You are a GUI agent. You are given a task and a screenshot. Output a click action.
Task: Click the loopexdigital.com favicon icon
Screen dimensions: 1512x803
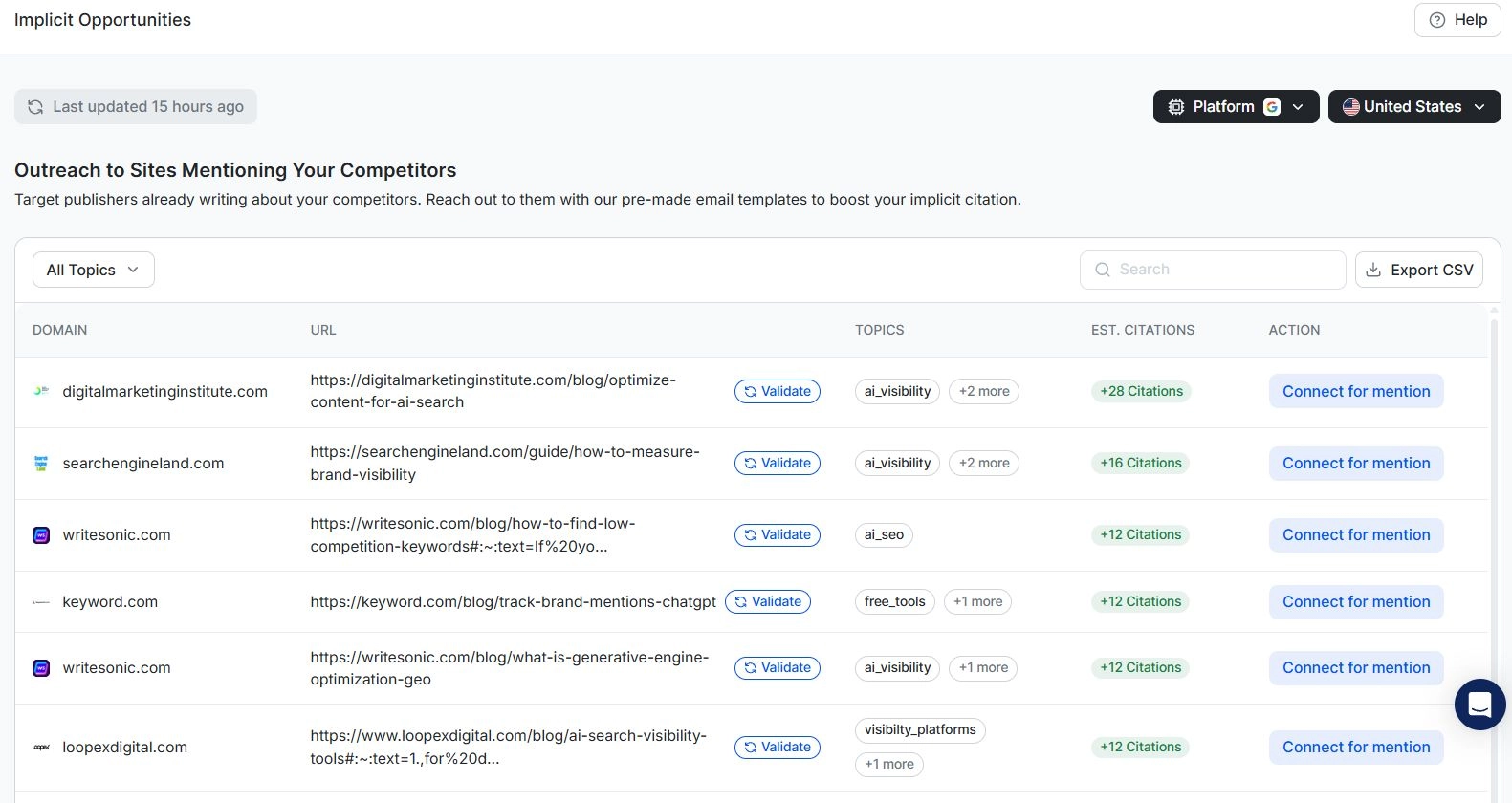pos(41,748)
